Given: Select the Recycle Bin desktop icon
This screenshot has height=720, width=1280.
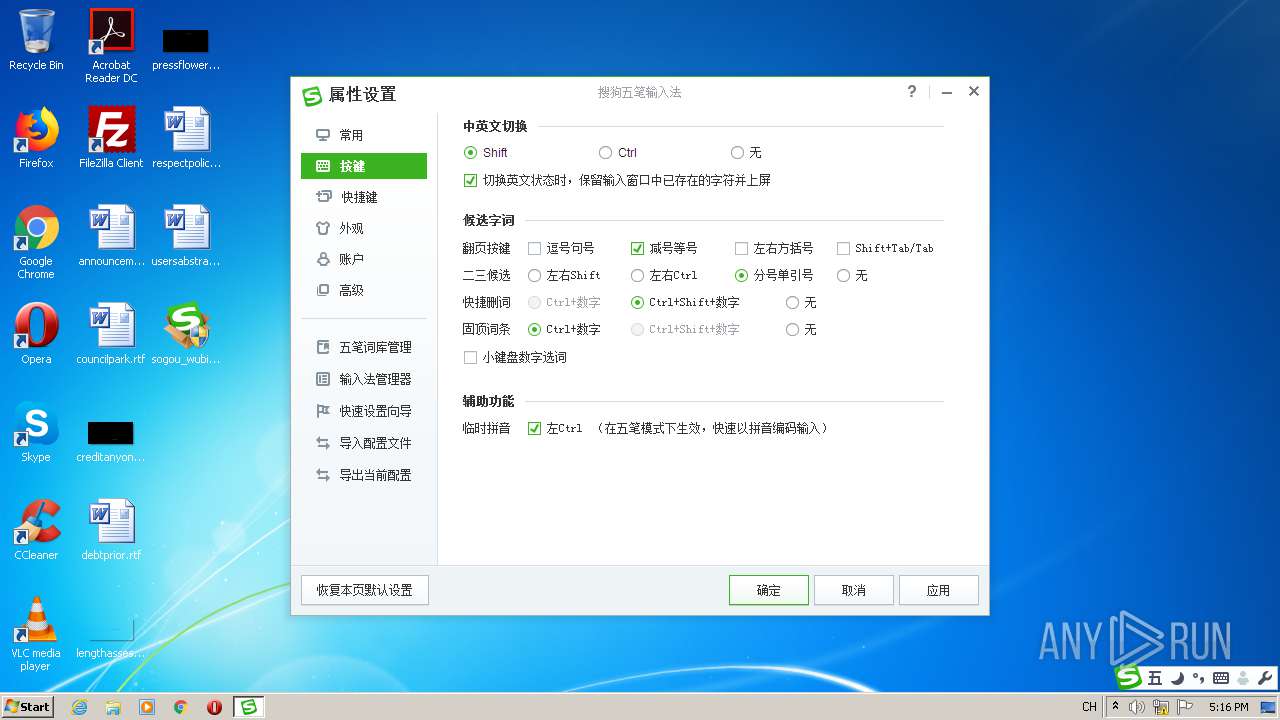Looking at the screenshot, I should [x=36, y=40].
